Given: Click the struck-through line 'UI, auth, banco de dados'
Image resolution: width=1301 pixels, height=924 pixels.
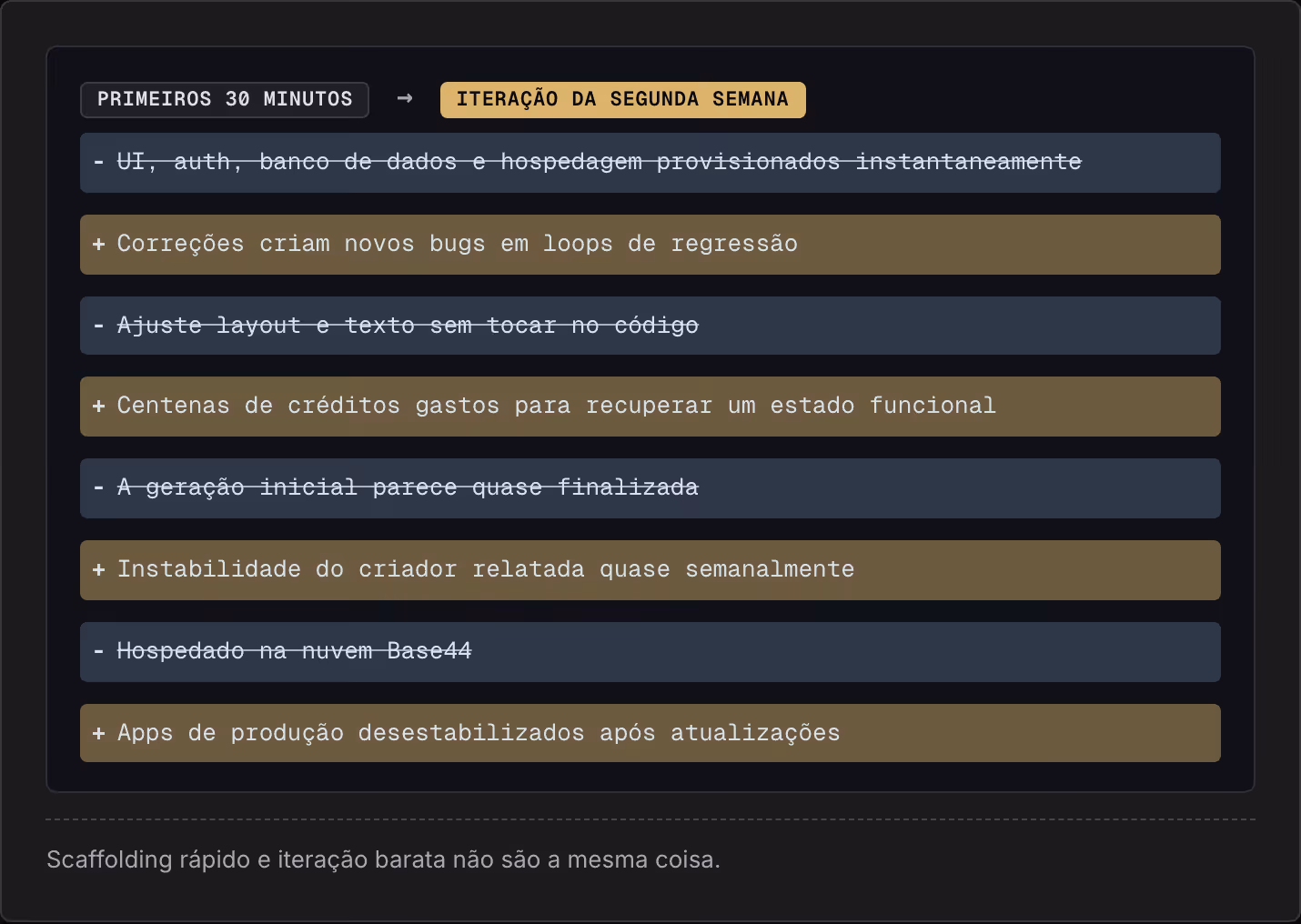Looking at the screenshot, I should (x=650, y=163).
